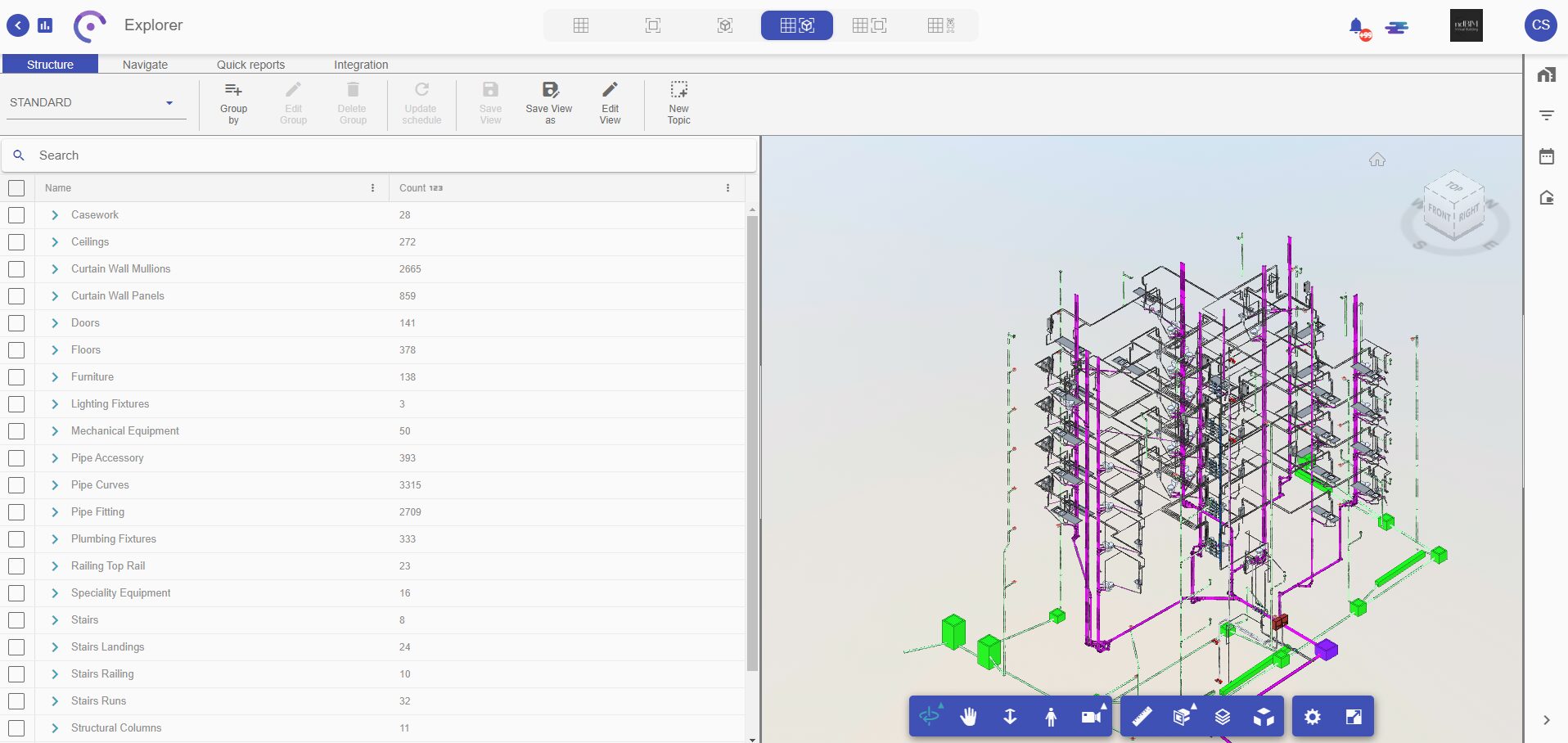Expand the Ceilings tree row
The width and height of the screenshot is (1568, 743).
(55, 242)
